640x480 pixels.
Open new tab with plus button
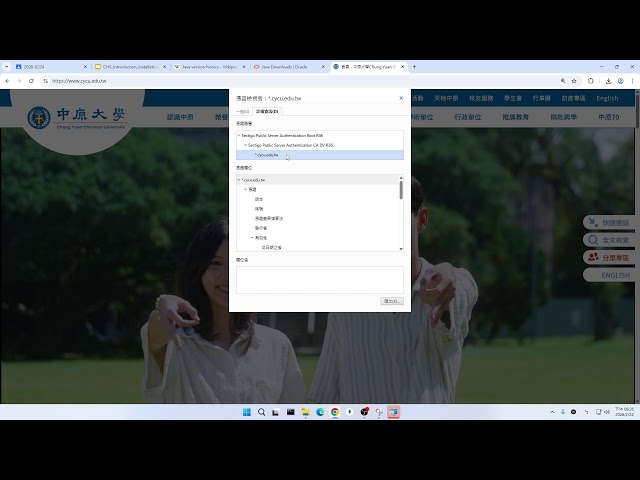[x=415, y=67]
